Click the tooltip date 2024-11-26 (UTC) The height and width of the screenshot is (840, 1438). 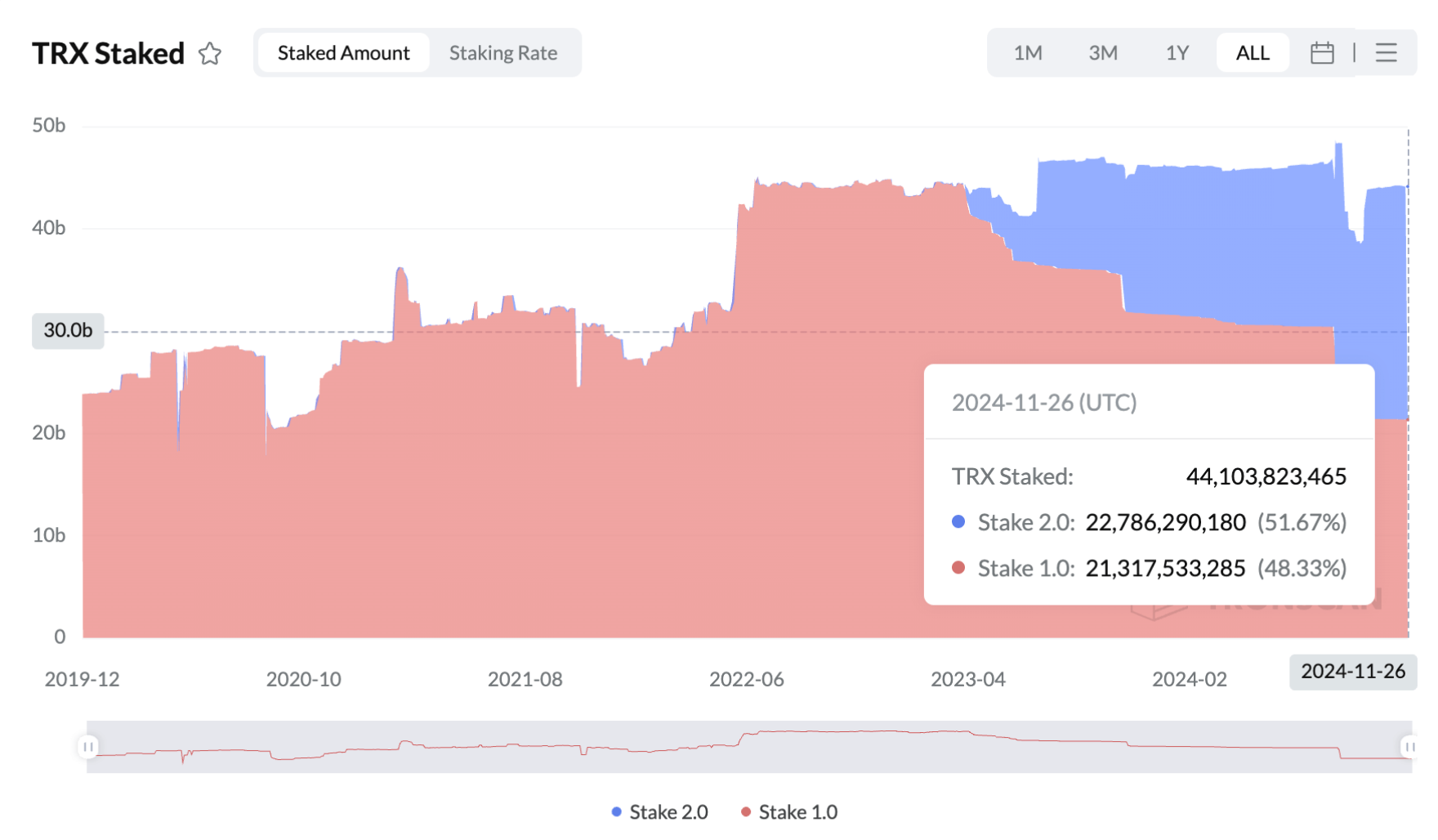point(1044,403)
